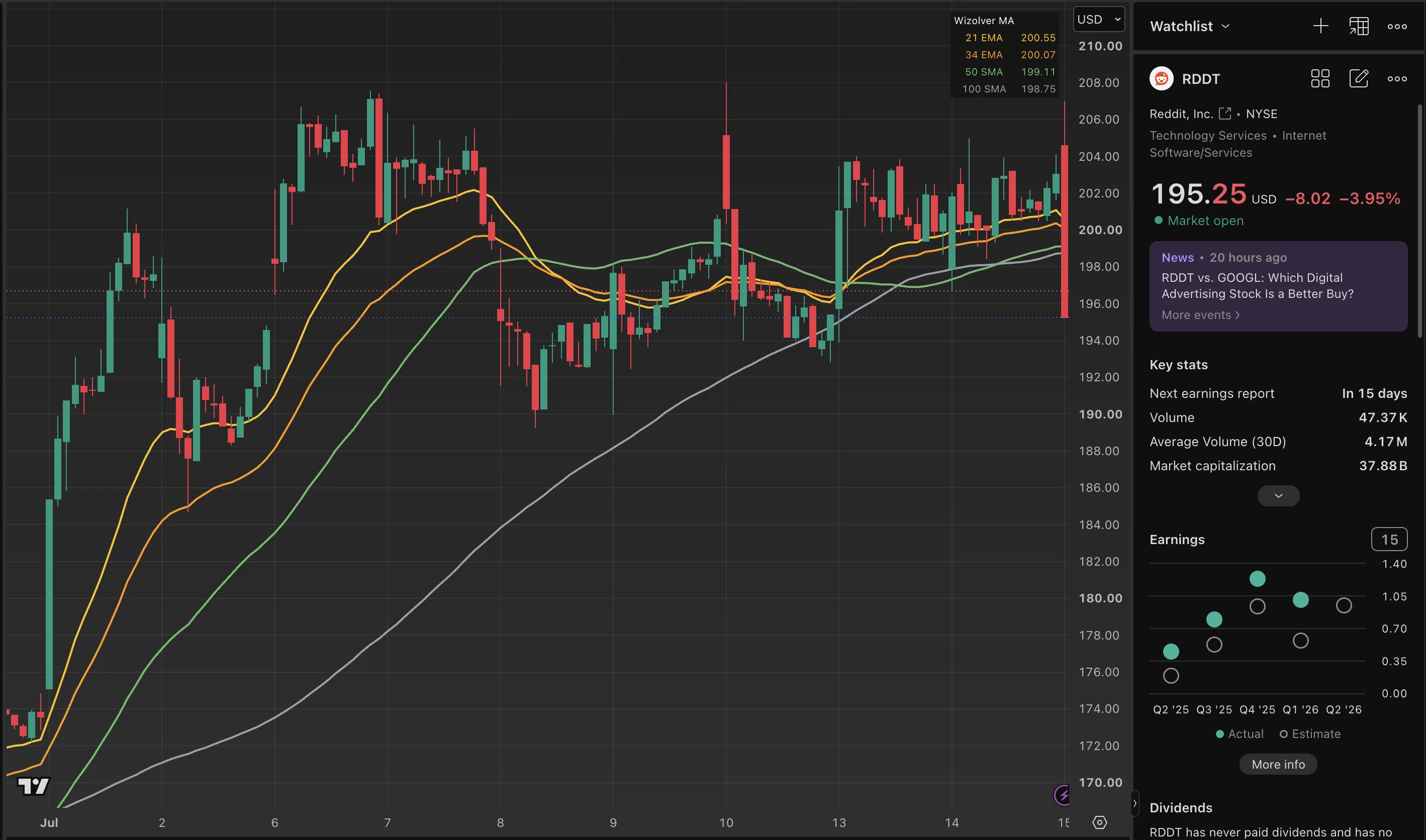Open Reddit, Inc. external link icon
This screenshot has width=1426, height=840.
(1224, 113)
